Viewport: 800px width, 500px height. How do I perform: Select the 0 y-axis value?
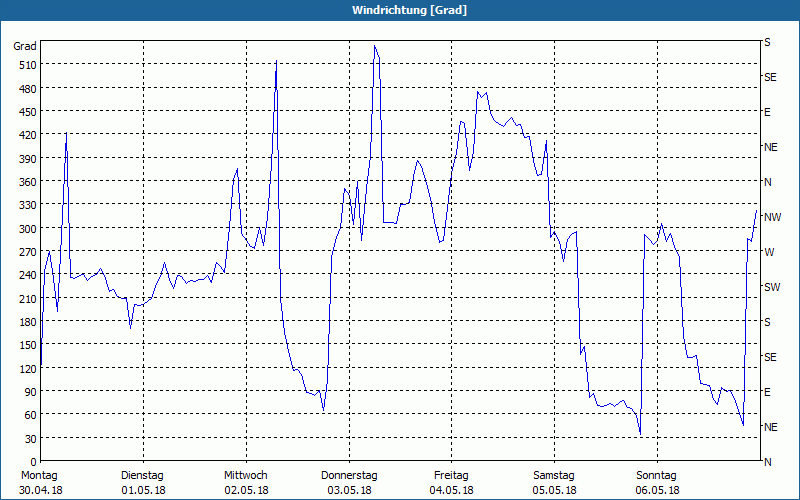pyautogui.click(x=34, y=462)
